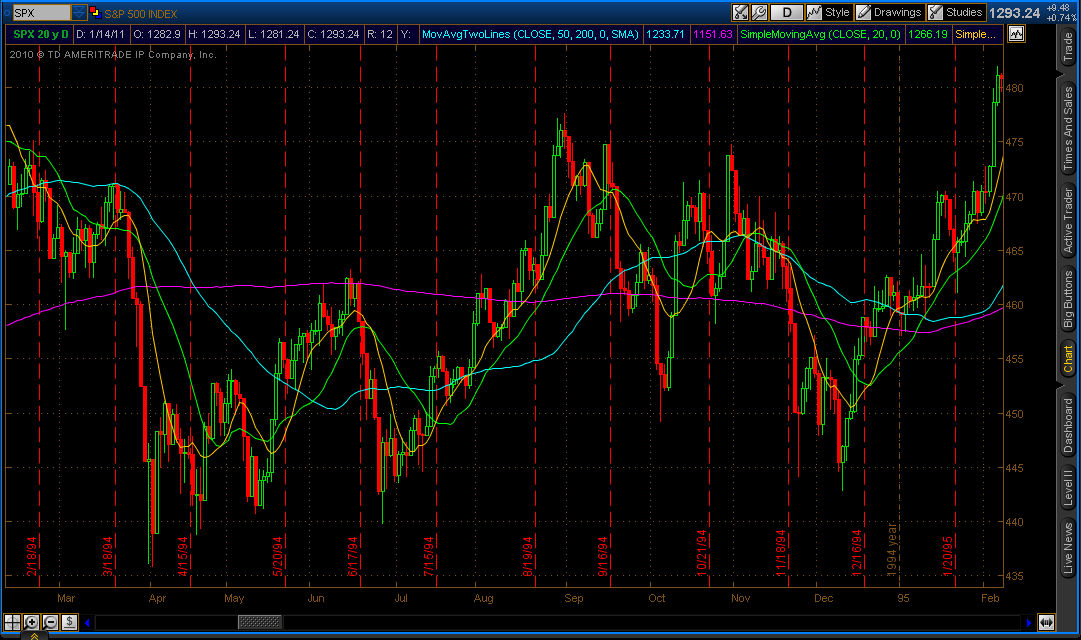This screenshot has height=640, width=1081.
Task: Click the Sep label on time axis
Action: click(x=574, y=598)
